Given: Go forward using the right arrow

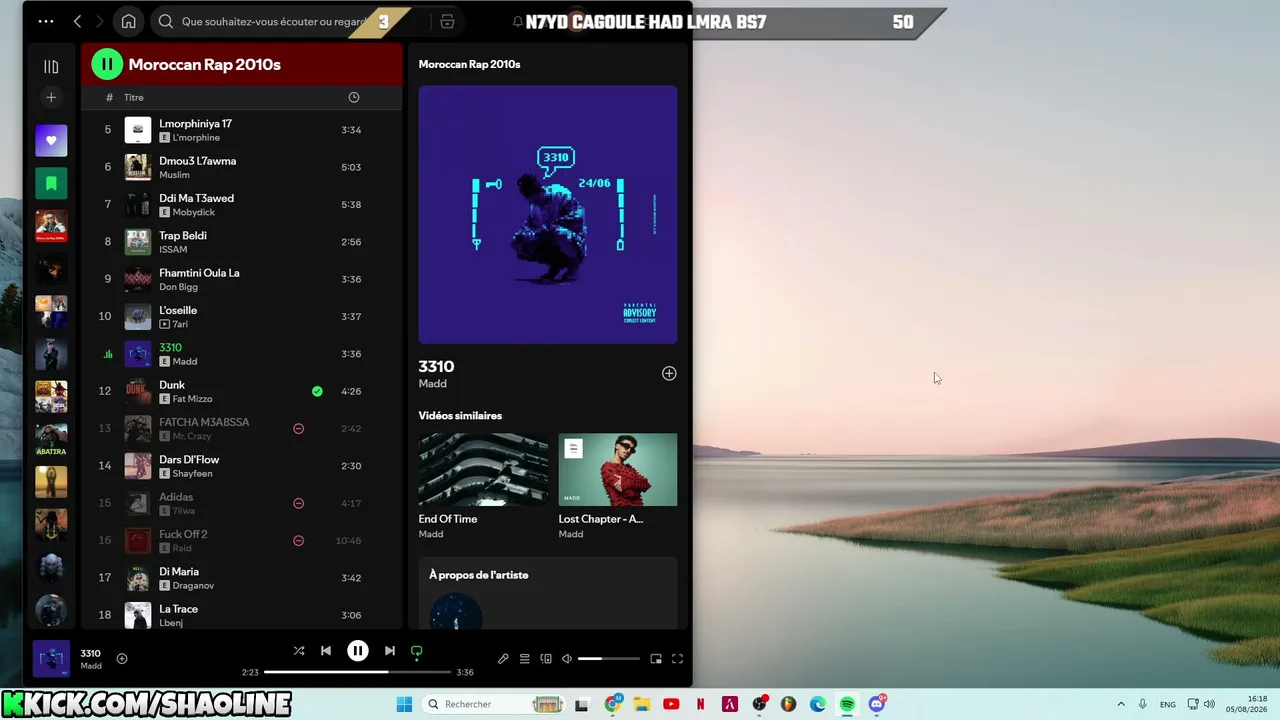Looking at the screenshot, I should coord(99,21).
